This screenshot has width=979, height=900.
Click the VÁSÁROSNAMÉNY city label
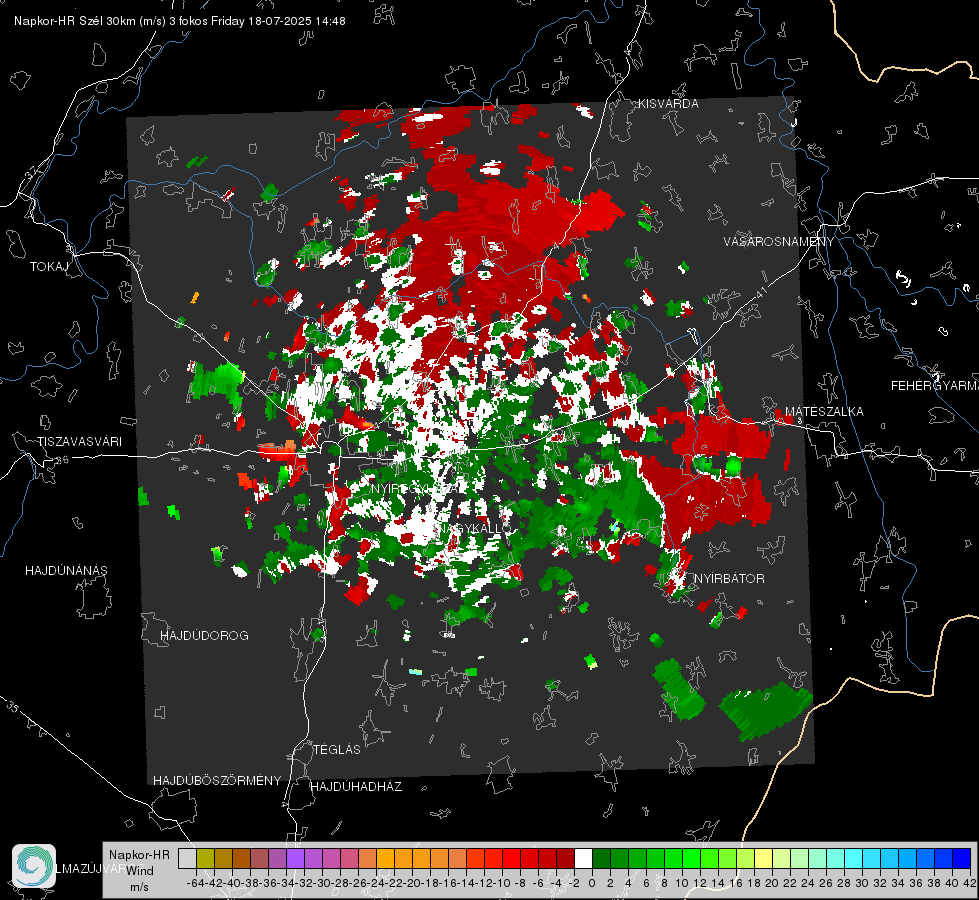(779, 242)
